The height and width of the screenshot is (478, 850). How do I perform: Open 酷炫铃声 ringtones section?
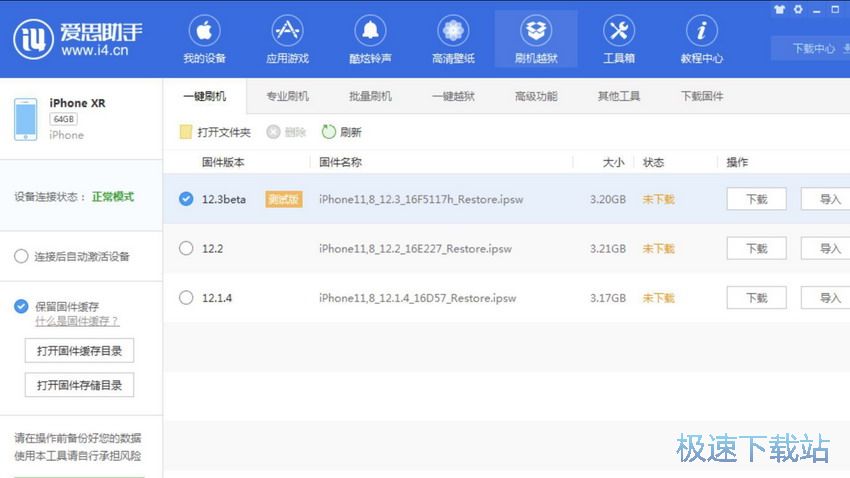click(370, 40)
